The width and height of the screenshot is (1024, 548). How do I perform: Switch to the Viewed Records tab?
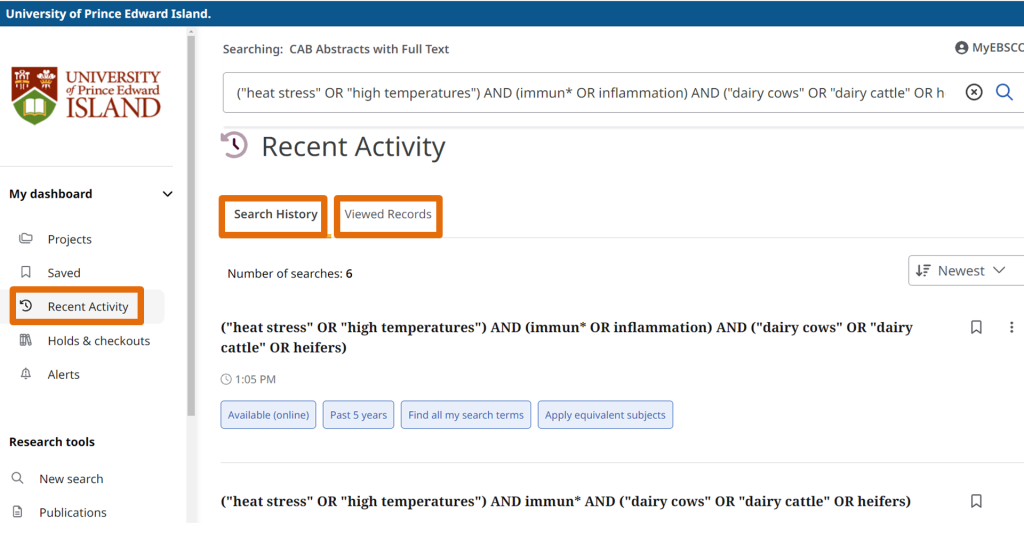388,215
